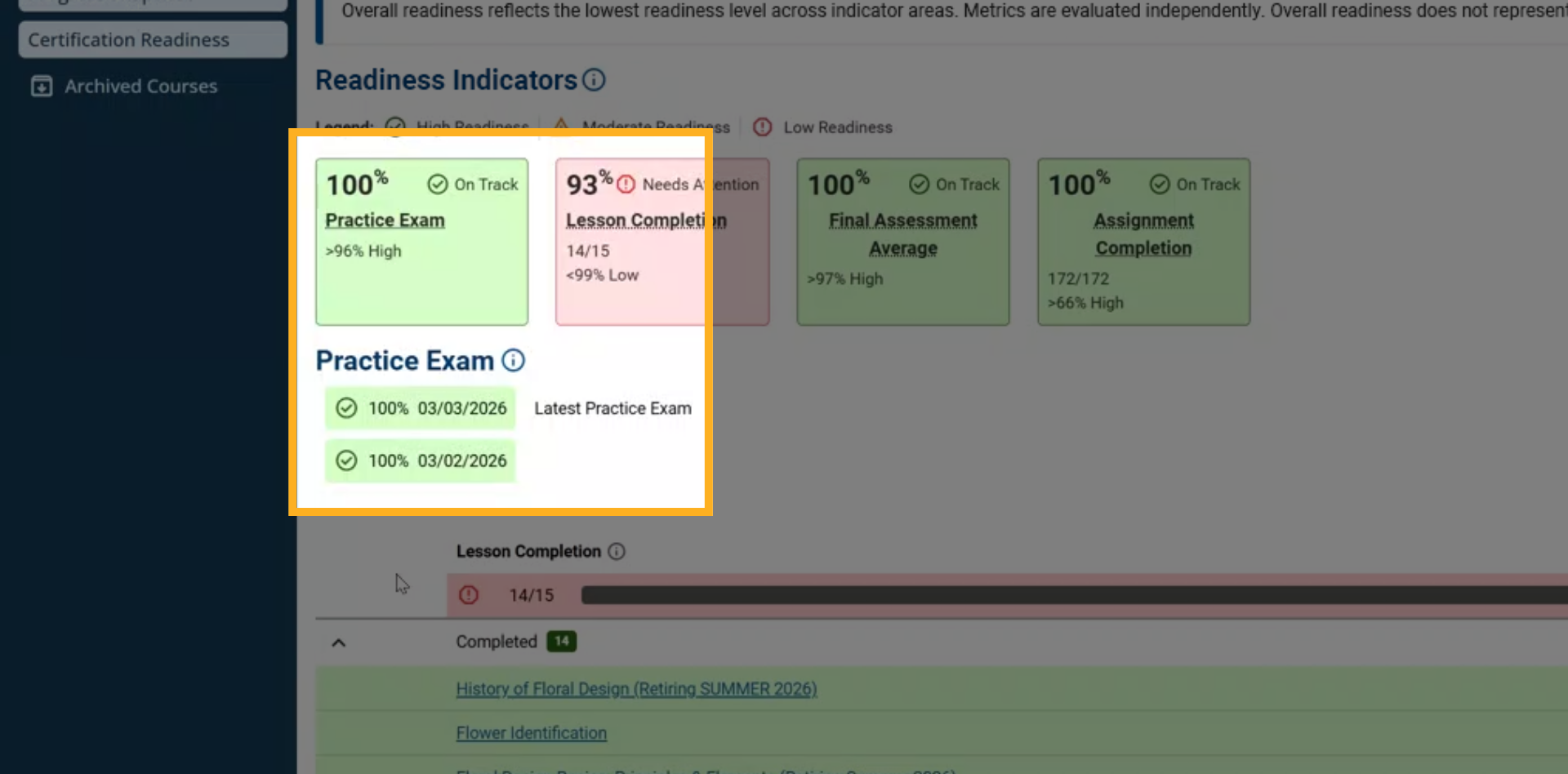Click the Low Readiness legend alert icon

[763, 127]
